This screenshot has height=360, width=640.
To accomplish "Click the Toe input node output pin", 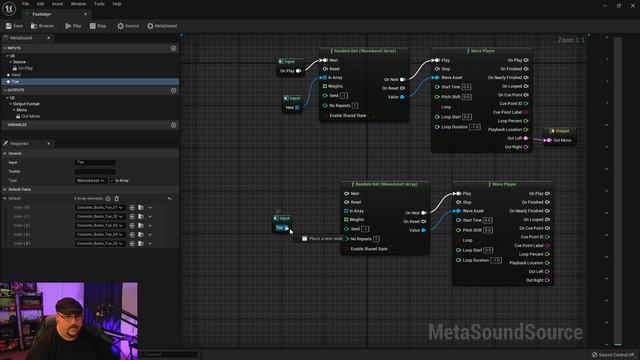I will coord(287,228).
